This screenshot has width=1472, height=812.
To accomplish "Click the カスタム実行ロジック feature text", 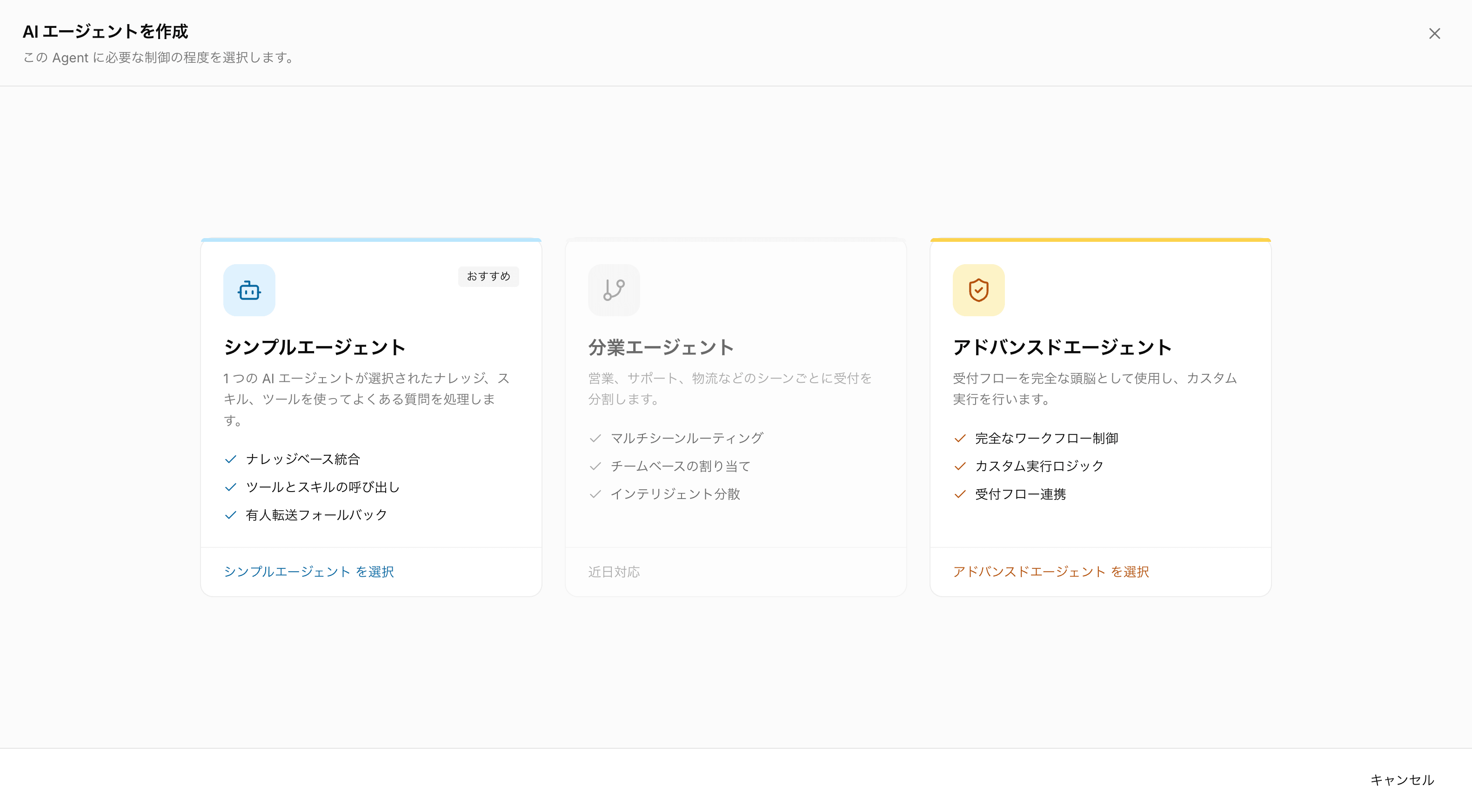I will point(1039,466).
